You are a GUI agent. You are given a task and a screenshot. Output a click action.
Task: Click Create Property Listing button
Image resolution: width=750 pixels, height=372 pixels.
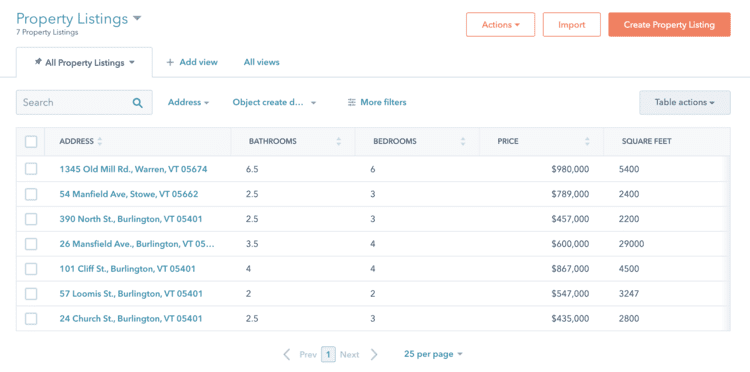pyautogui.click(x=669, y=25)
